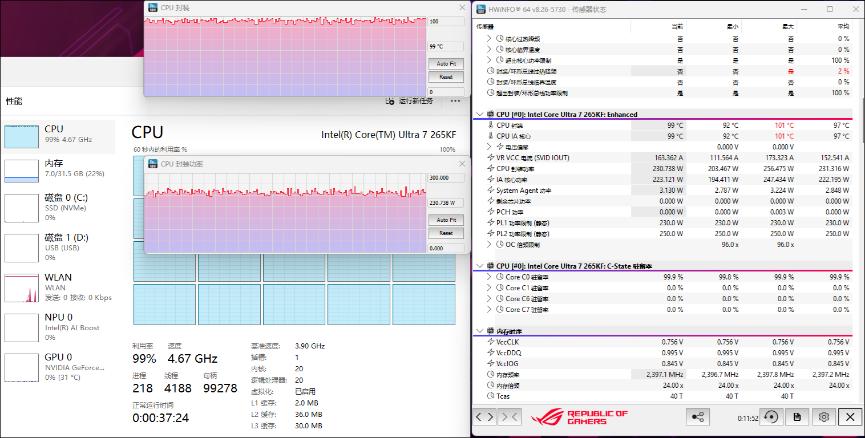This screenshot has width=865, height=438.
Task: Click lightning icon on PL1 power limit row
Action: 491,223
